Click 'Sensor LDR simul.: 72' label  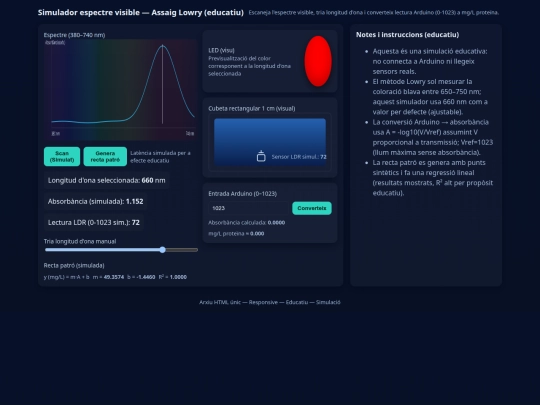[x=299, y=157]
